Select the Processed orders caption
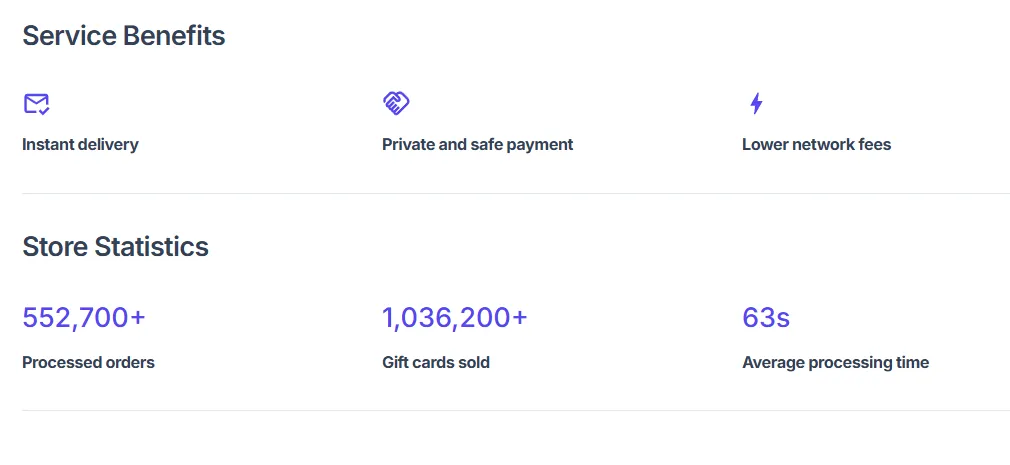Image resolution: width=1010 pixels, height=465 pixels. [88, 363]
